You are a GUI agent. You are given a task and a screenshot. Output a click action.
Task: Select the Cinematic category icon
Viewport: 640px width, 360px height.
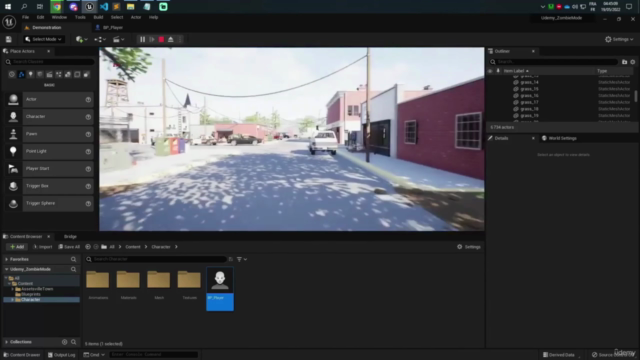[x=49, y=75]
